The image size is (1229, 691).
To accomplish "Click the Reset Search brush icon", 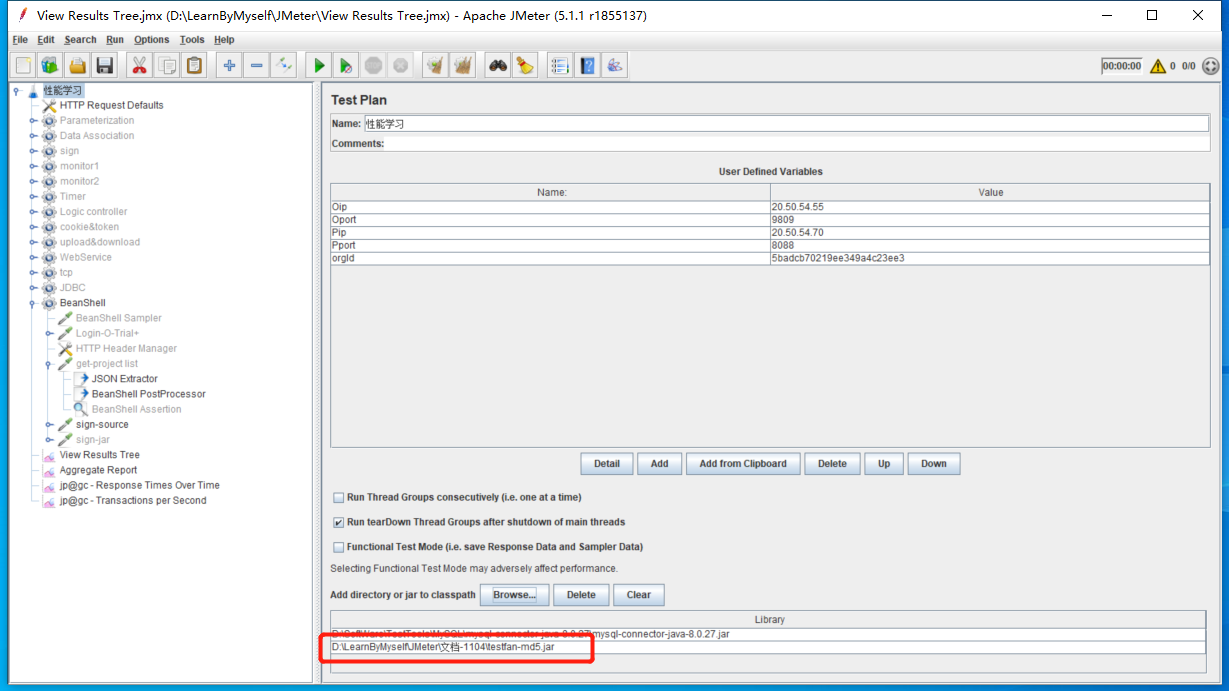I will [x=524, y=66].
